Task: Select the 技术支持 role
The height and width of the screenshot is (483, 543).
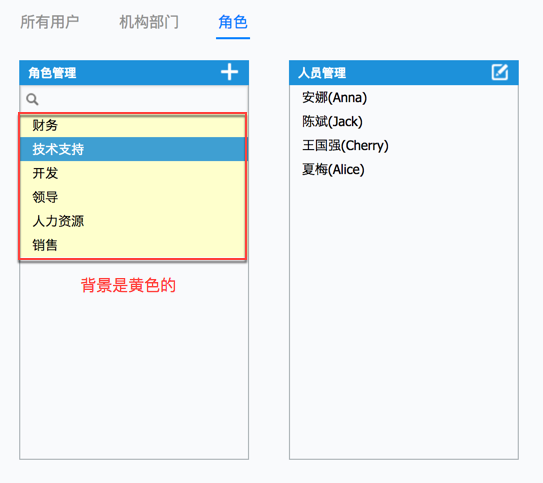Action: (x=133, y=149)
